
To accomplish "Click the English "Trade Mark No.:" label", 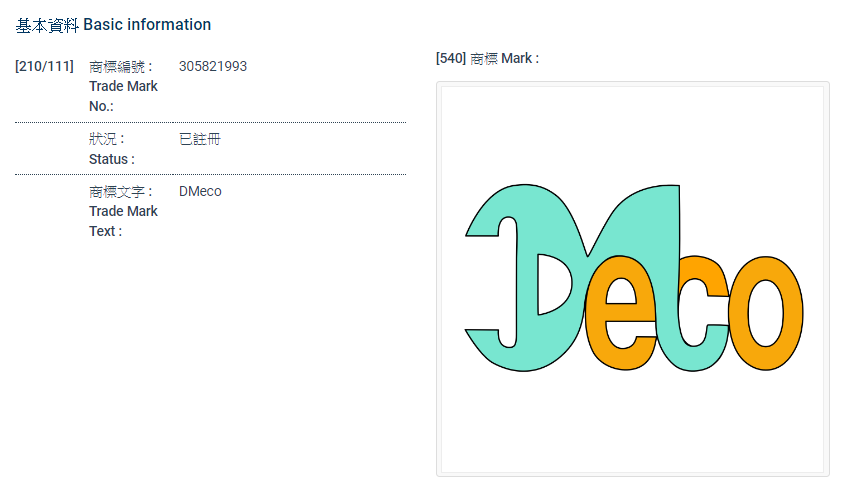I will tap(123, 96).
